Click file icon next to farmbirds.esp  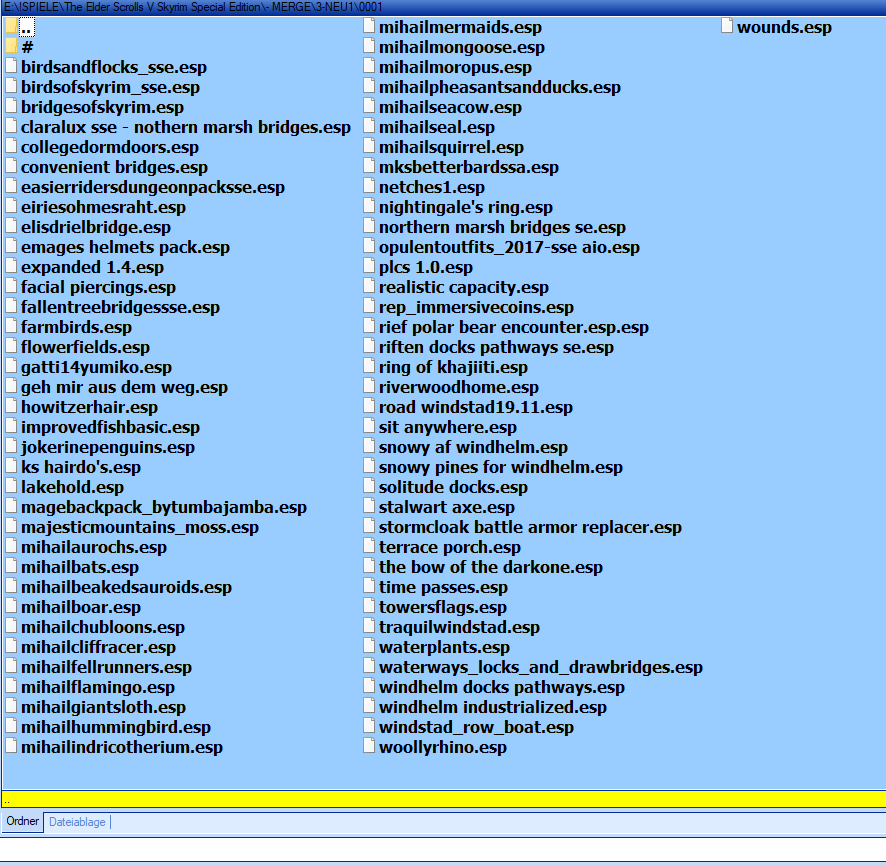(x=11, y=326)
